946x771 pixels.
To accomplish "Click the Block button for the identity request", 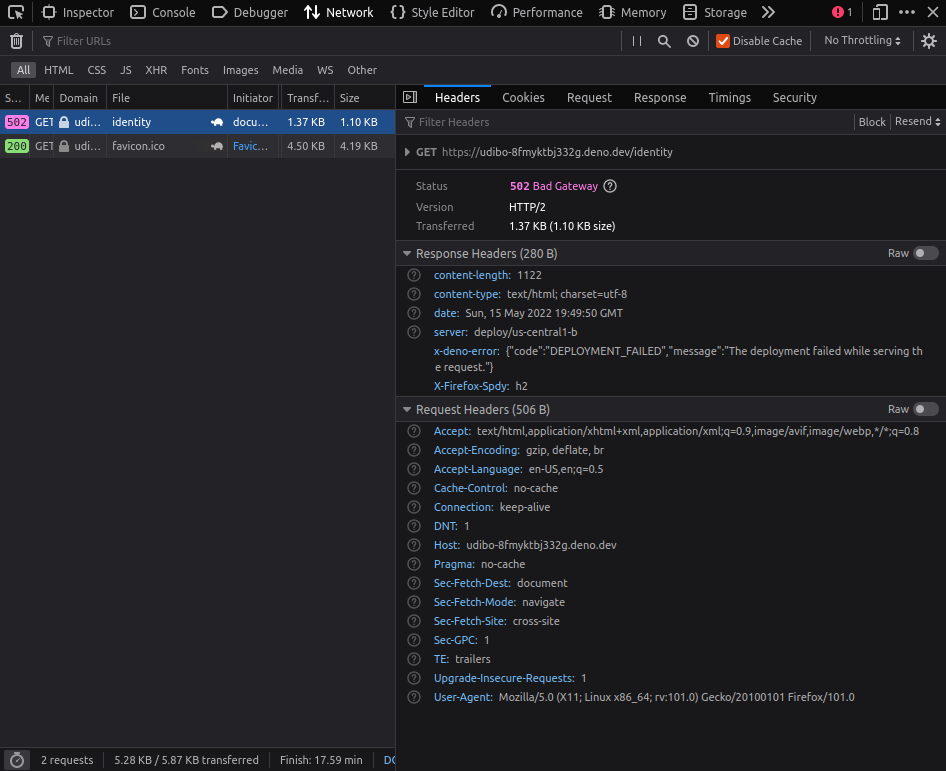I will click(x=871, y=120).
